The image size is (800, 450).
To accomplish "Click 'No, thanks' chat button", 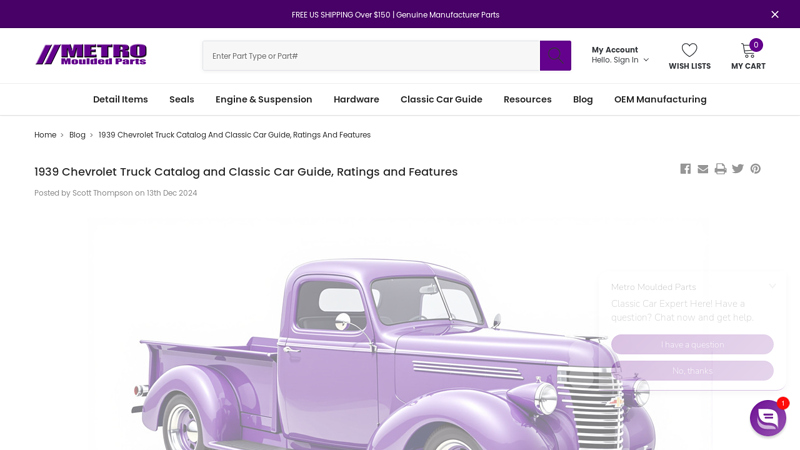I will click(692, 371).
